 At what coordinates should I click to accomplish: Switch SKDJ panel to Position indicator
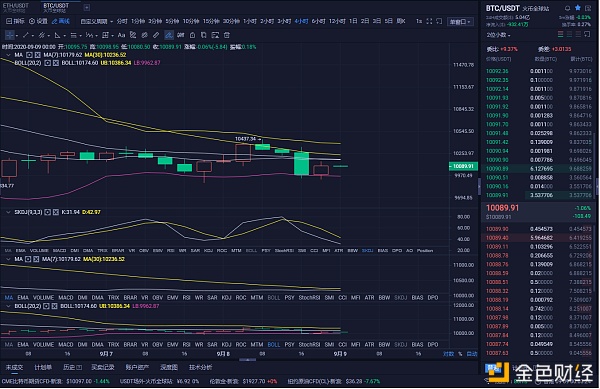425,251
